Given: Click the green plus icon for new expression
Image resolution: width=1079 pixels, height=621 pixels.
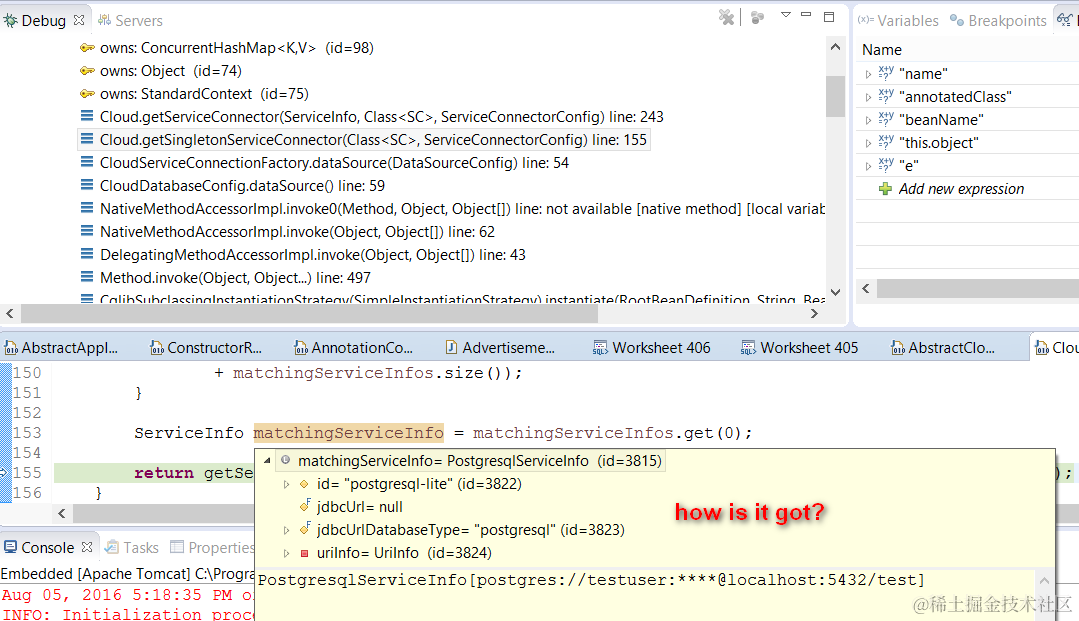Looking at the screenshot, I should tap(886, 189).
